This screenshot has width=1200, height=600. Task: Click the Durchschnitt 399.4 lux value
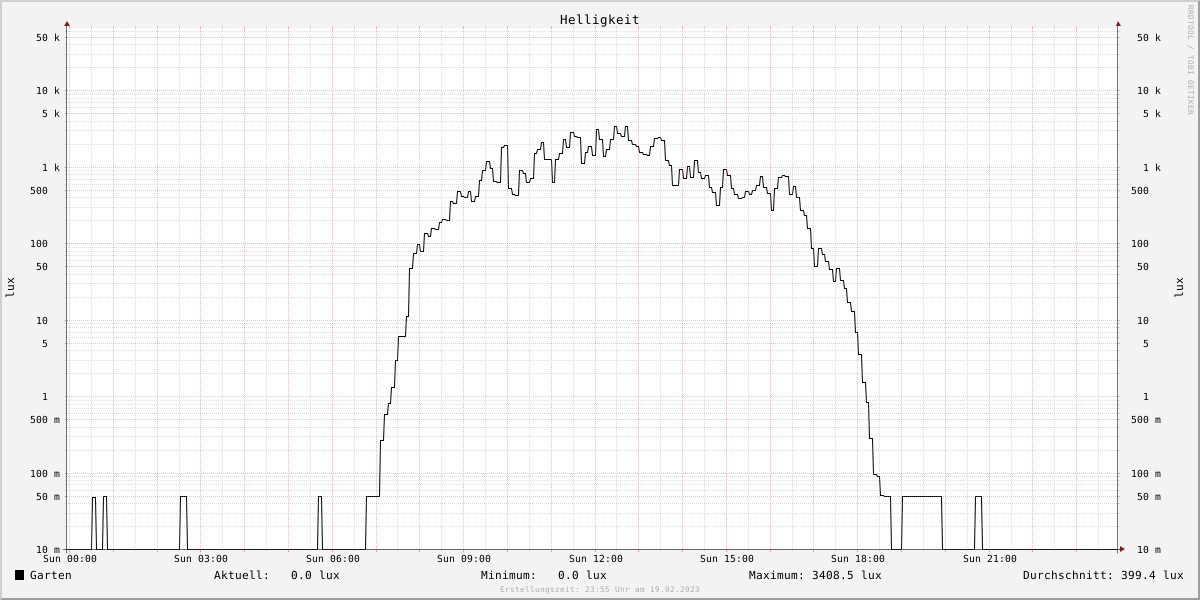1151,575
